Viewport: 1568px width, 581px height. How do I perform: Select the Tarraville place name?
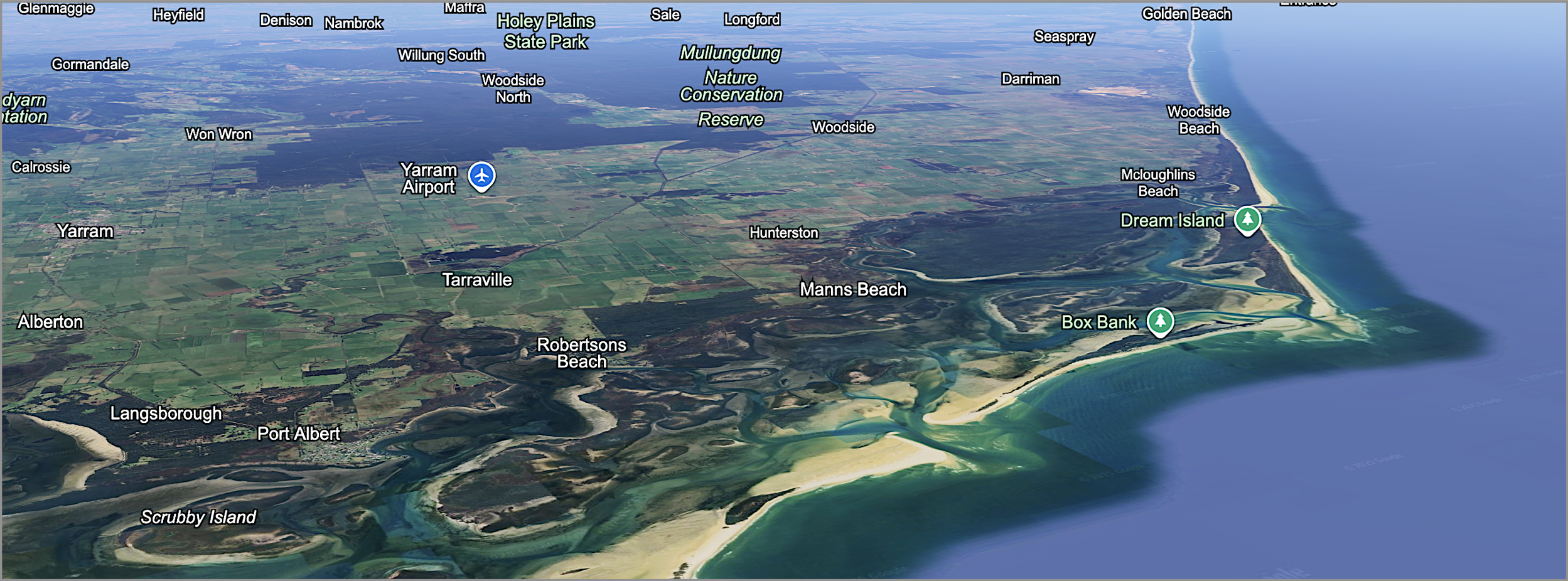click(x=476, y=280)
